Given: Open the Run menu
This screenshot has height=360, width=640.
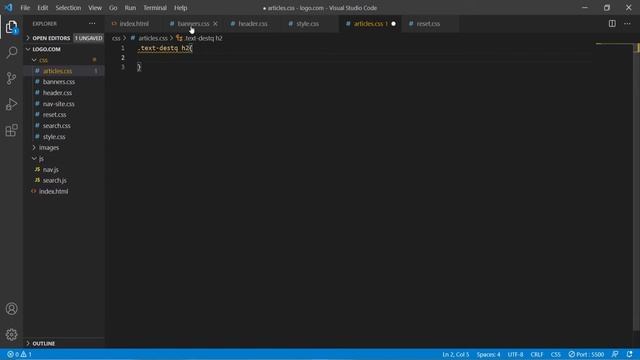Looking at the screenshot, I should pos(130,8).
